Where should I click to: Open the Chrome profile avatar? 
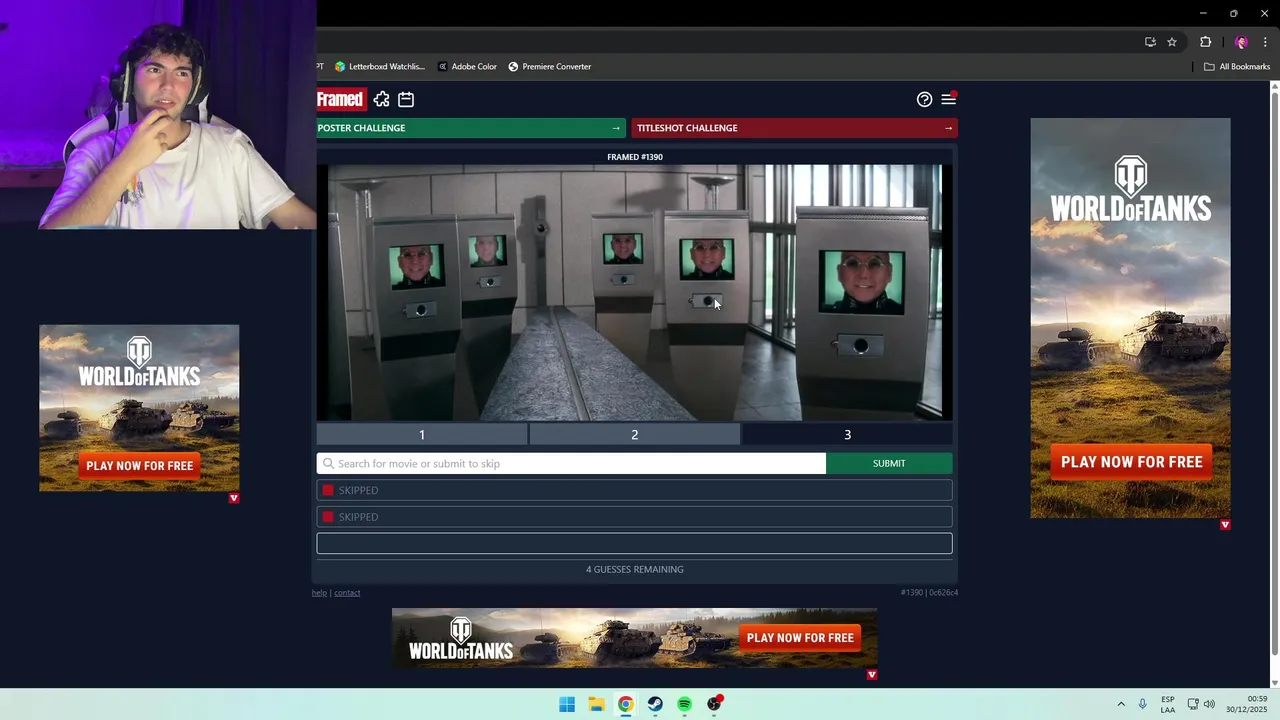coord(1241,42)
